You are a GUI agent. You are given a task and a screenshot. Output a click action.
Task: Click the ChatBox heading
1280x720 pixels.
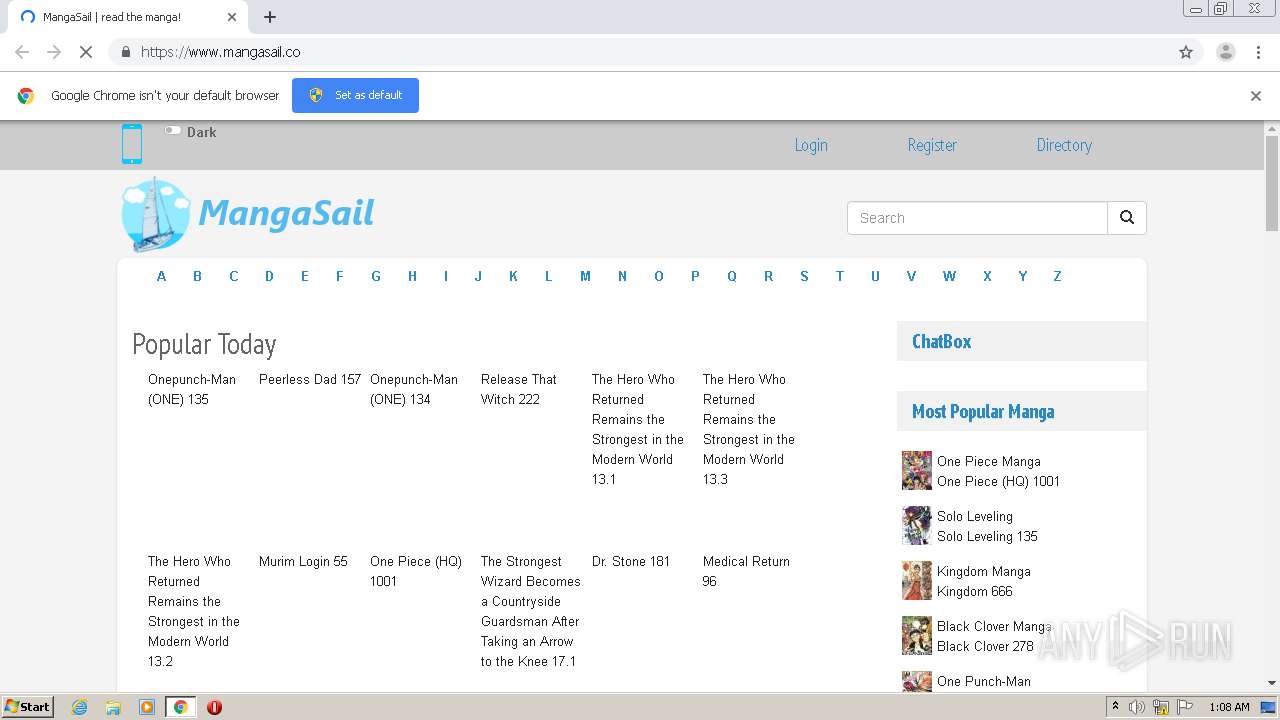[x=941, y=341]
